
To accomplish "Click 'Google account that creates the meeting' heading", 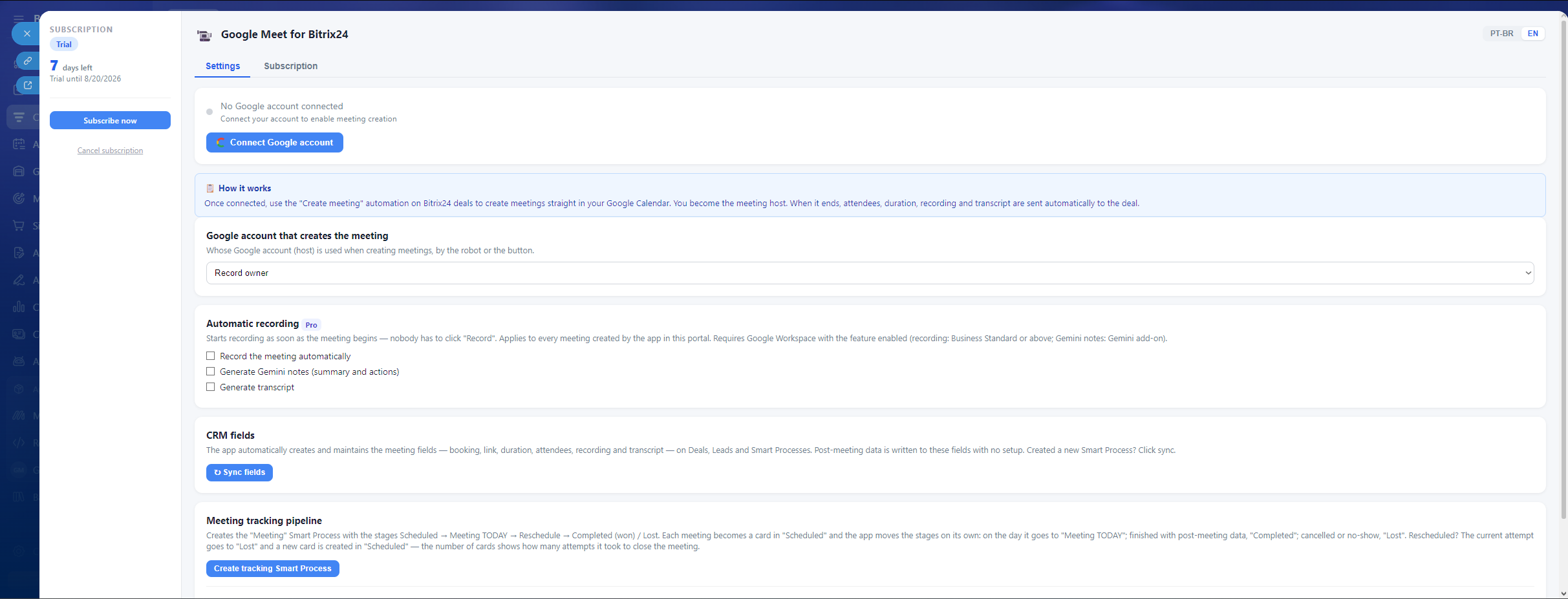I will pos(297,236).
